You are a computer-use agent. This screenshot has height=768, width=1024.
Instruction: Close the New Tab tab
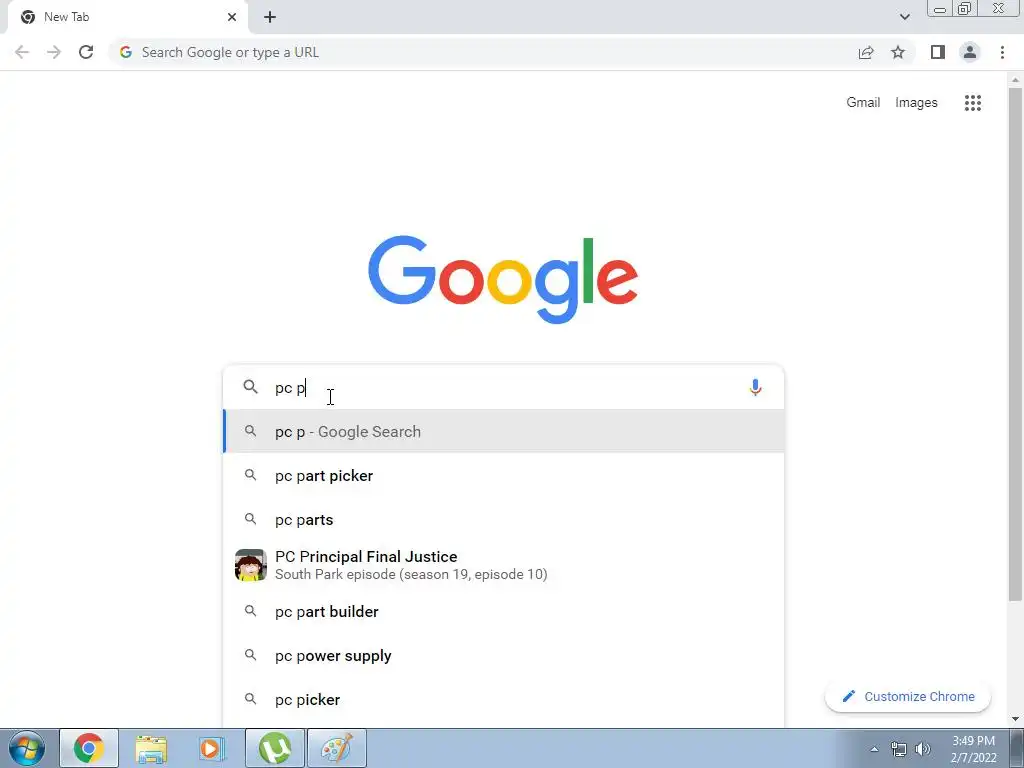point(232,17)
